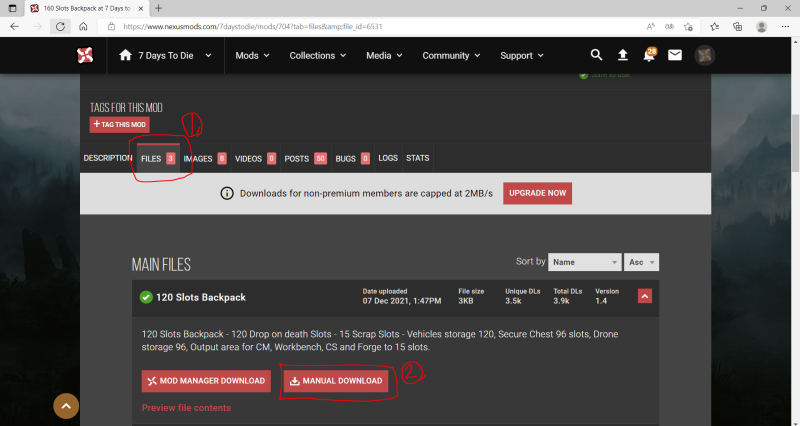Close the 160 Slots Backpack tab
This screenshot has height=426, width=800.
[x=141, y=8]
